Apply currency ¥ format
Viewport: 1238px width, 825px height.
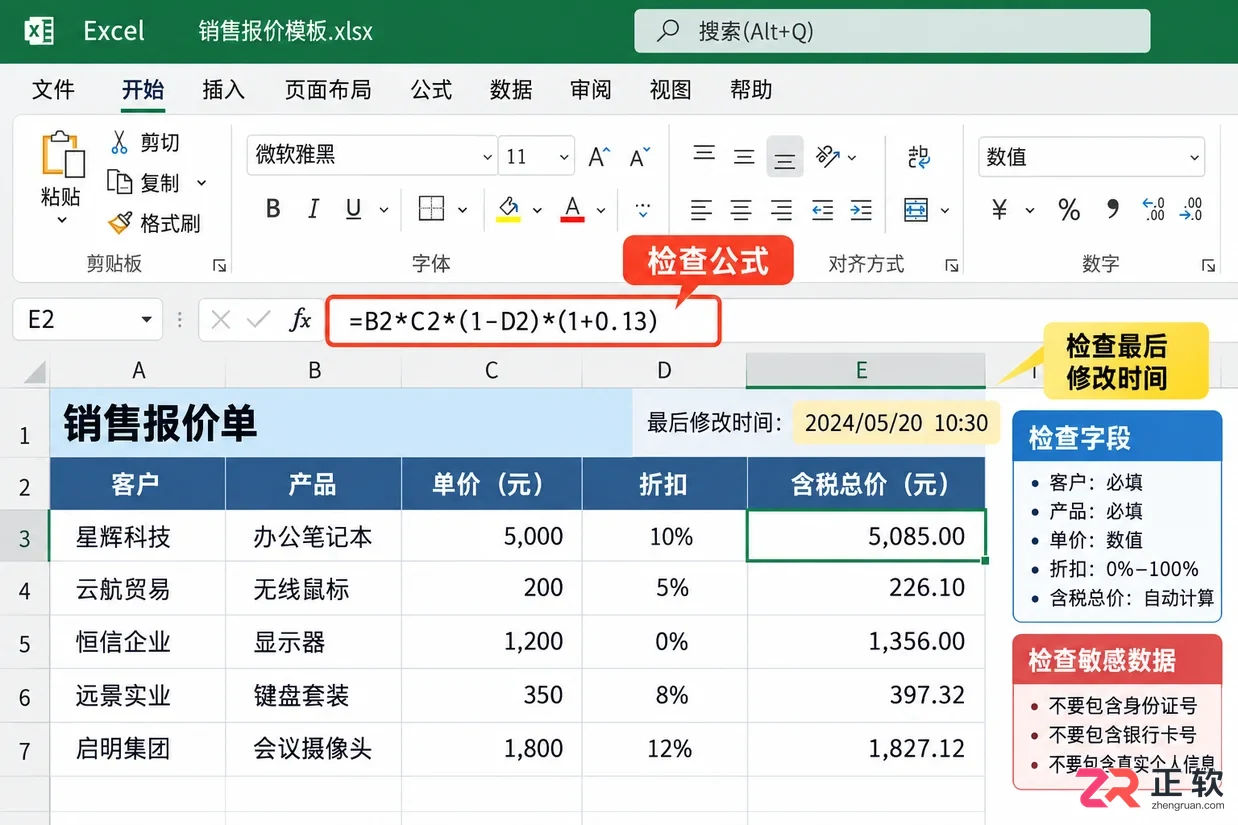coord(999,210)
